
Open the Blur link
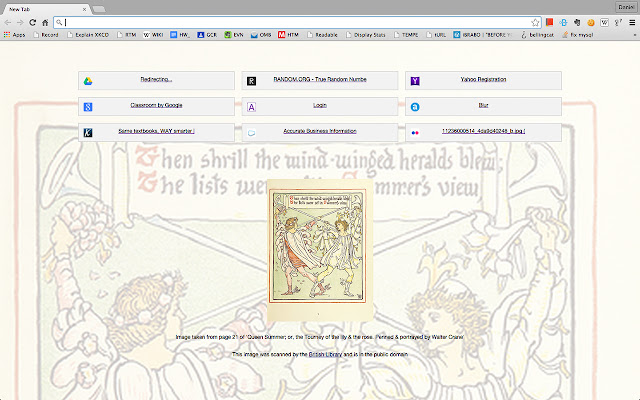click(x=484, y=105)
